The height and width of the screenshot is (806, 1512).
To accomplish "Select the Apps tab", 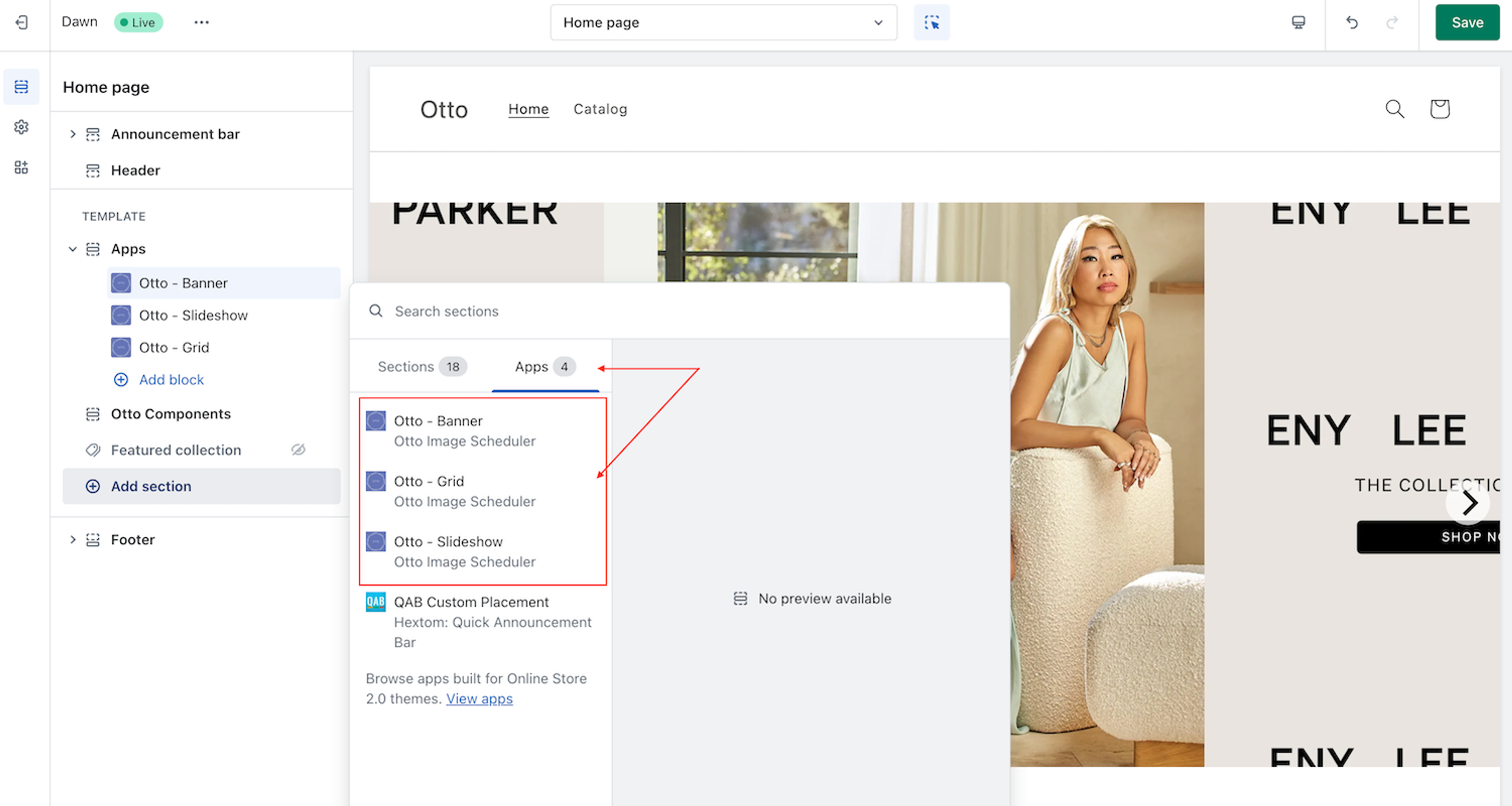I will tap(544, 367).
